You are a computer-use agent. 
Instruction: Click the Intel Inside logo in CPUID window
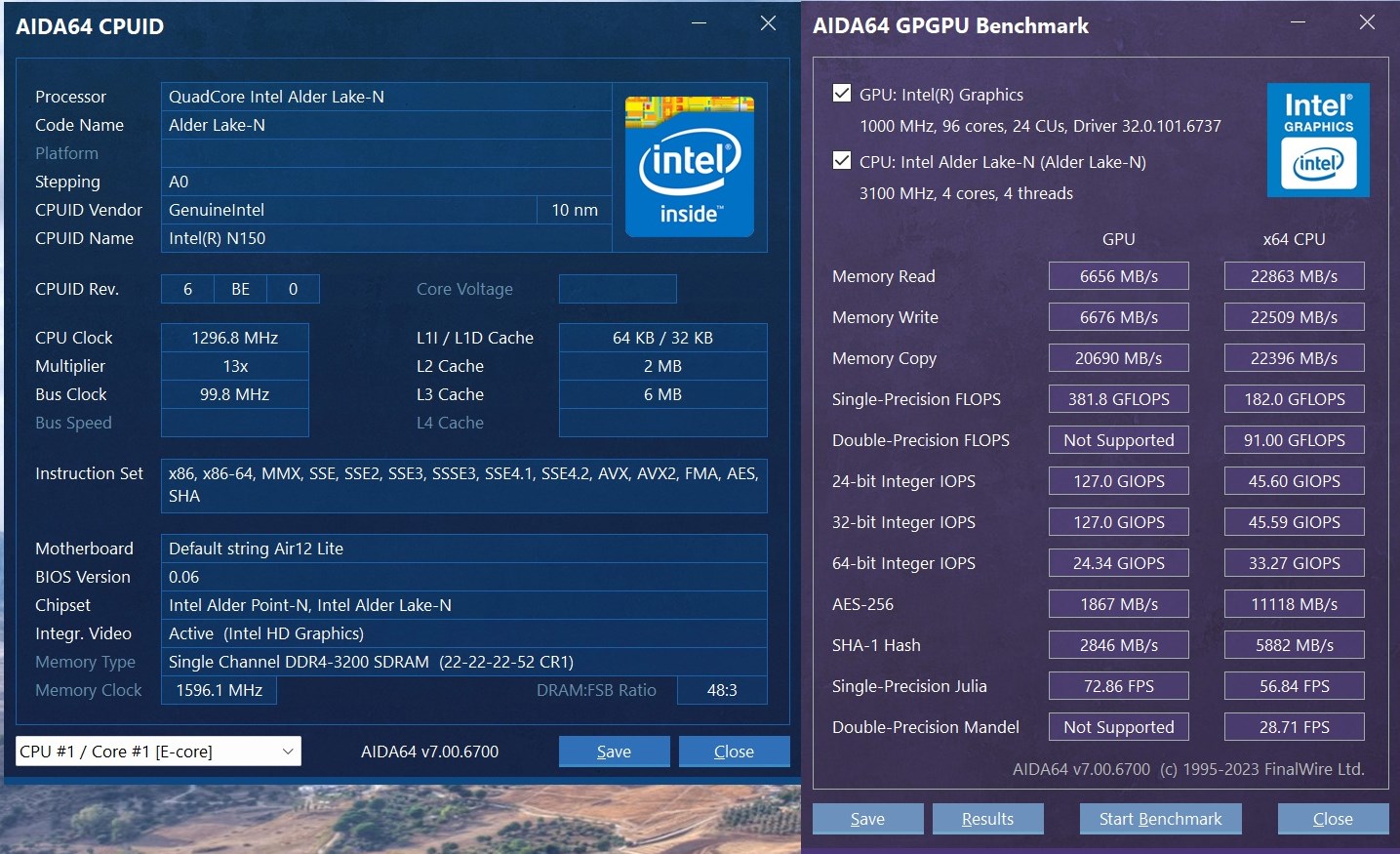(x=689, y=167)
